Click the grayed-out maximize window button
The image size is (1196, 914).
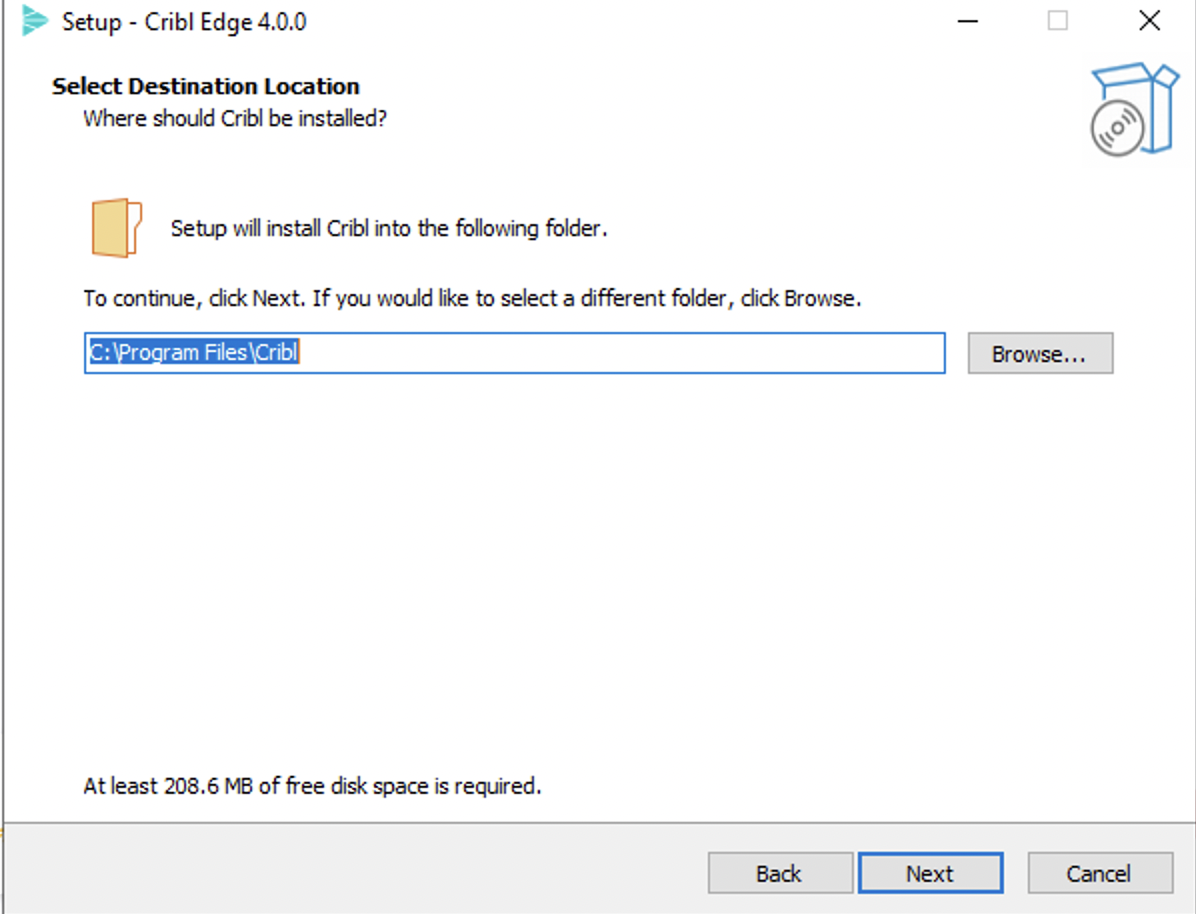(1057, 21)
